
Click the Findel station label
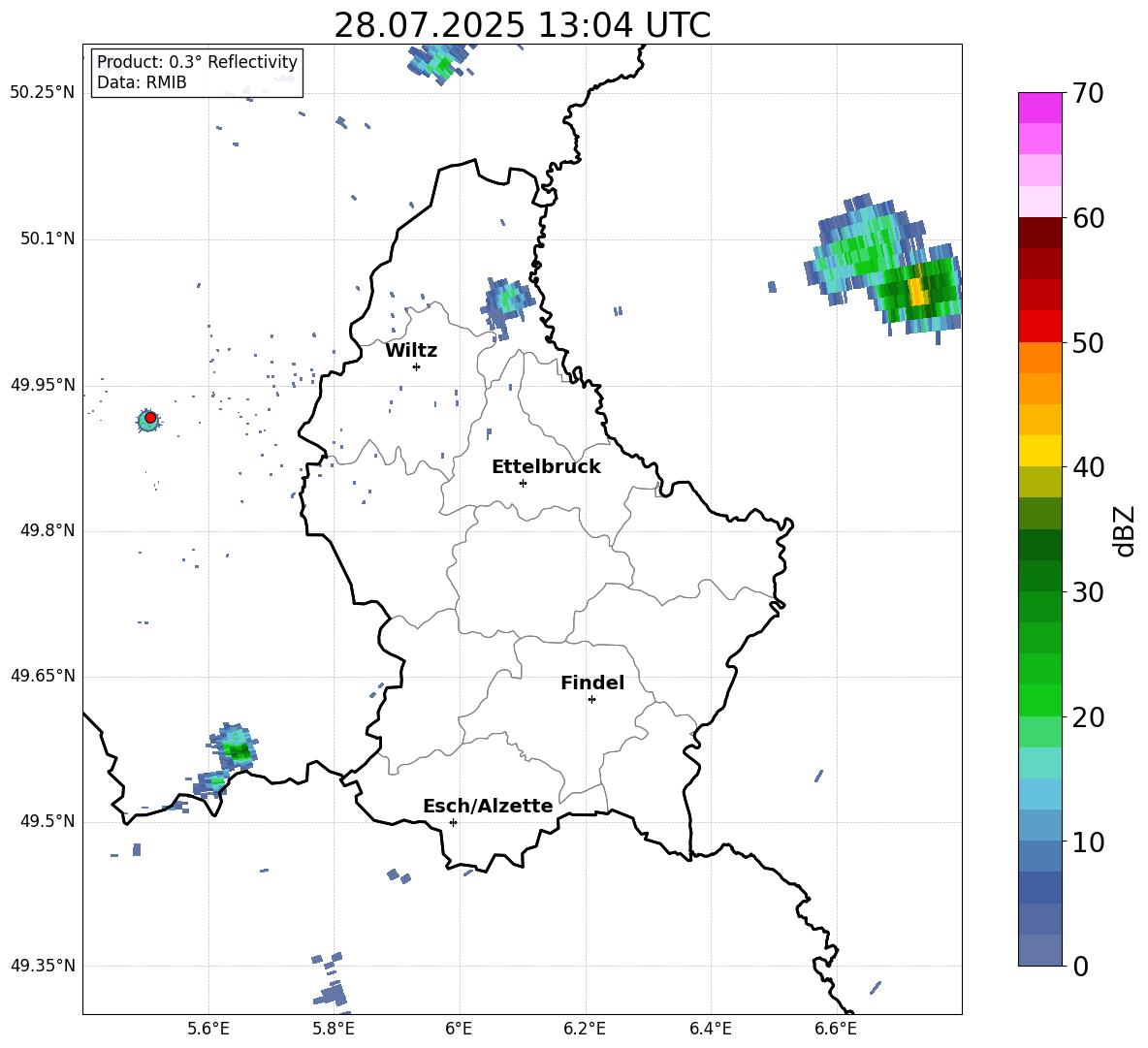[592, 683]
